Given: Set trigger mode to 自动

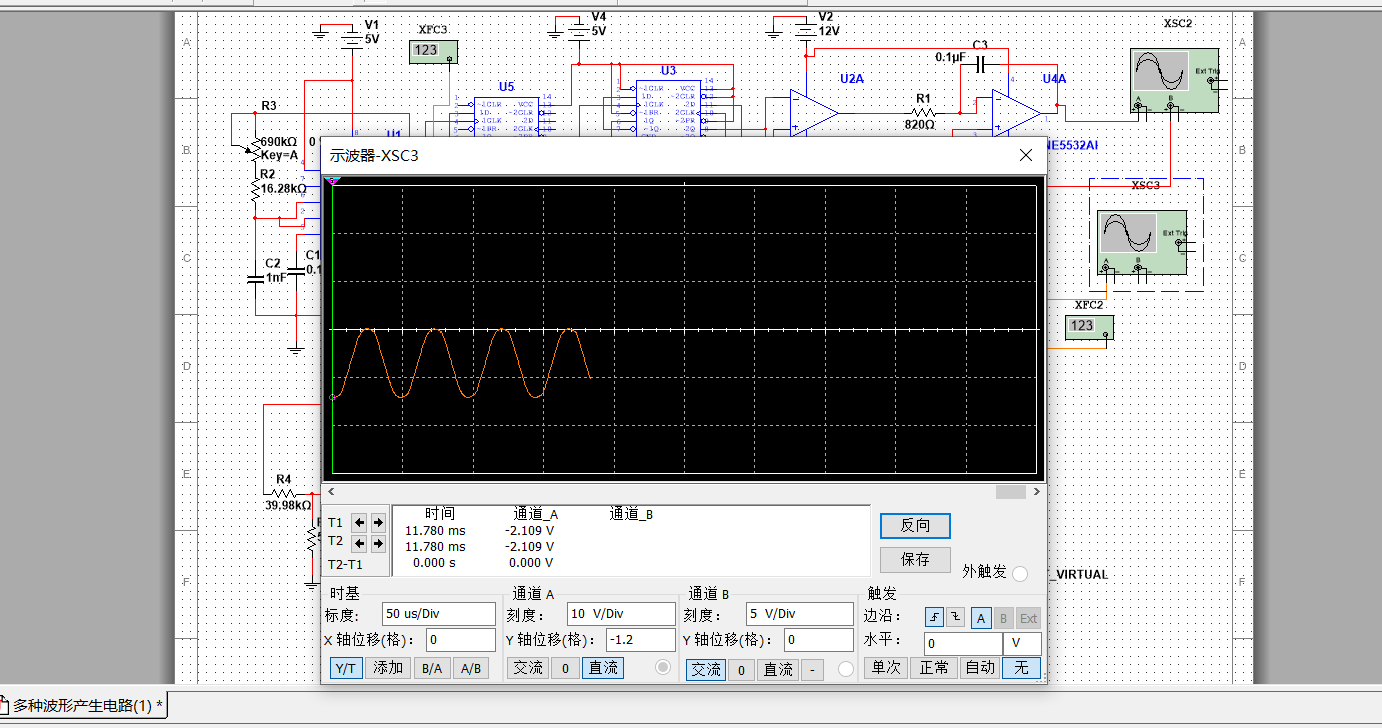Looking at the screenshot, I should click(979, 669).
